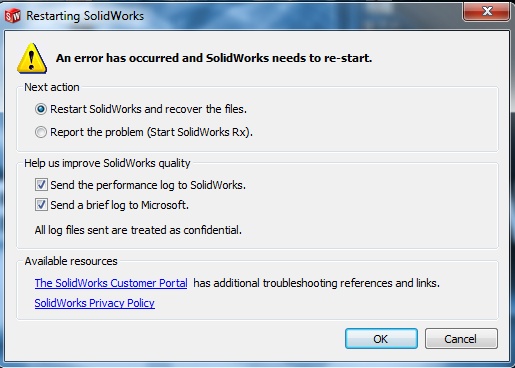Select Report the problem radio button
This screenshot has height=368, width=515.
click(41, 132)
